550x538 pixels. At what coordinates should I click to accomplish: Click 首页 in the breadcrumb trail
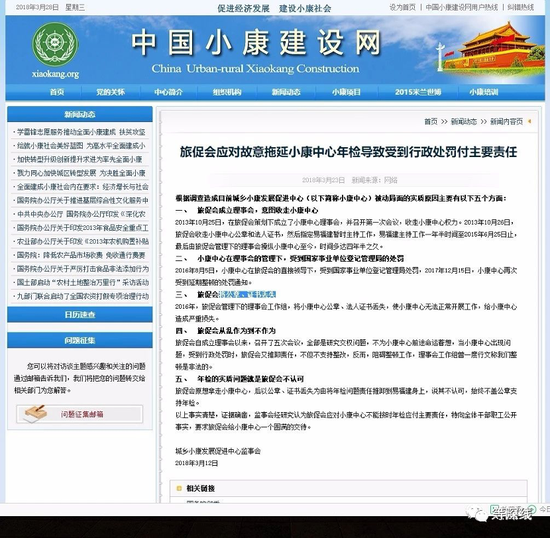pyautogui.click(x=431, y=121)
